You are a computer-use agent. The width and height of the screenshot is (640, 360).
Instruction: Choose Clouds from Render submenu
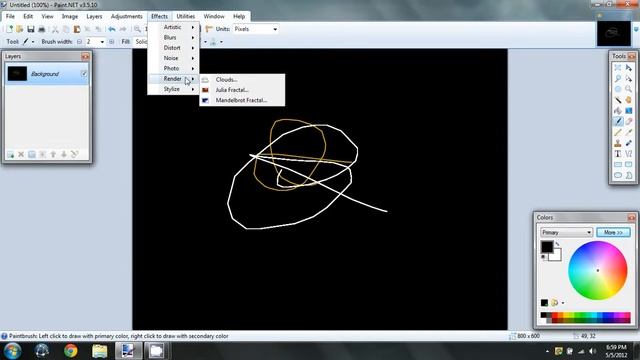click(242, 80)
